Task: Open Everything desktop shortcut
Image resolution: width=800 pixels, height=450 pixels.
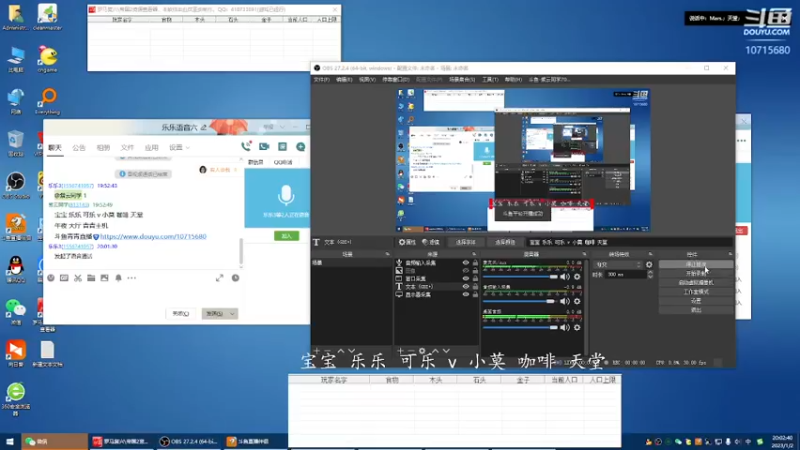Action: 47,101
